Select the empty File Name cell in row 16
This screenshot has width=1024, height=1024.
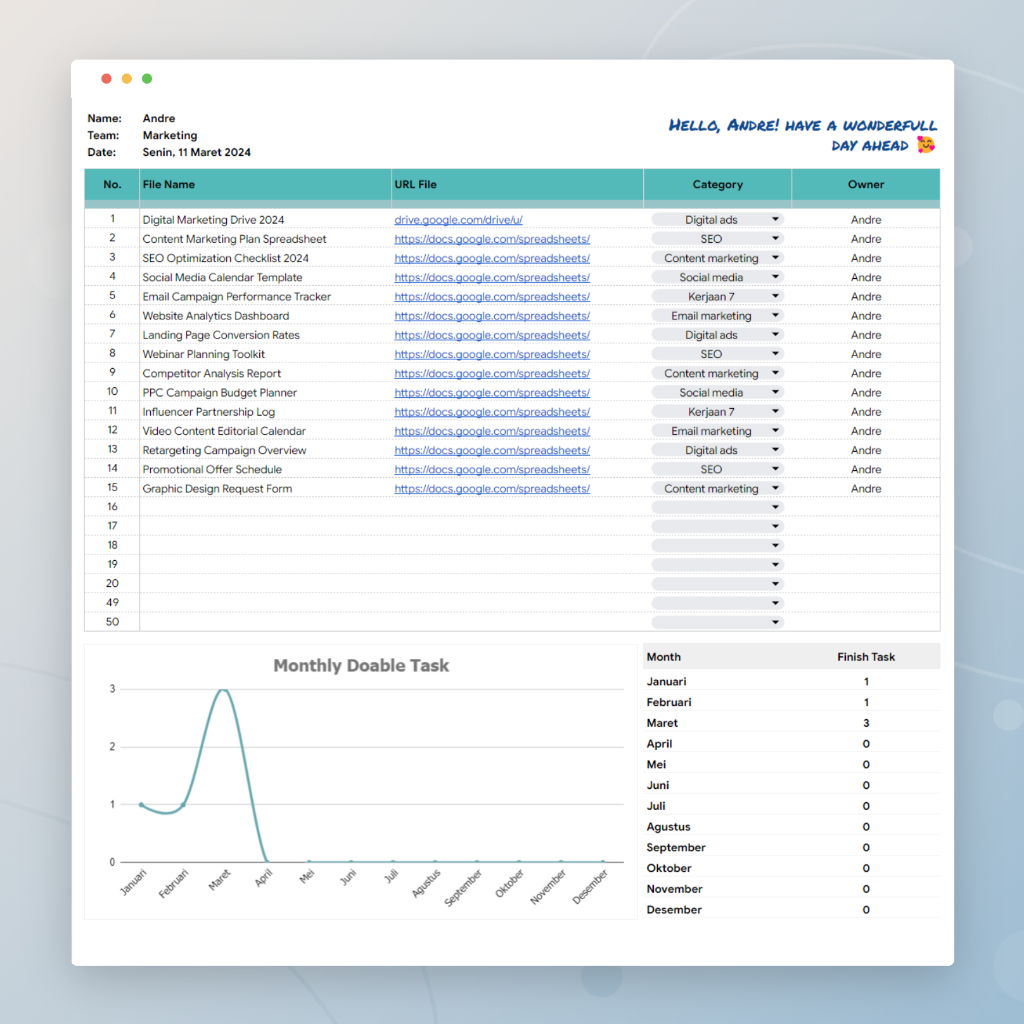pyautogui.click(x=265, y=507)
